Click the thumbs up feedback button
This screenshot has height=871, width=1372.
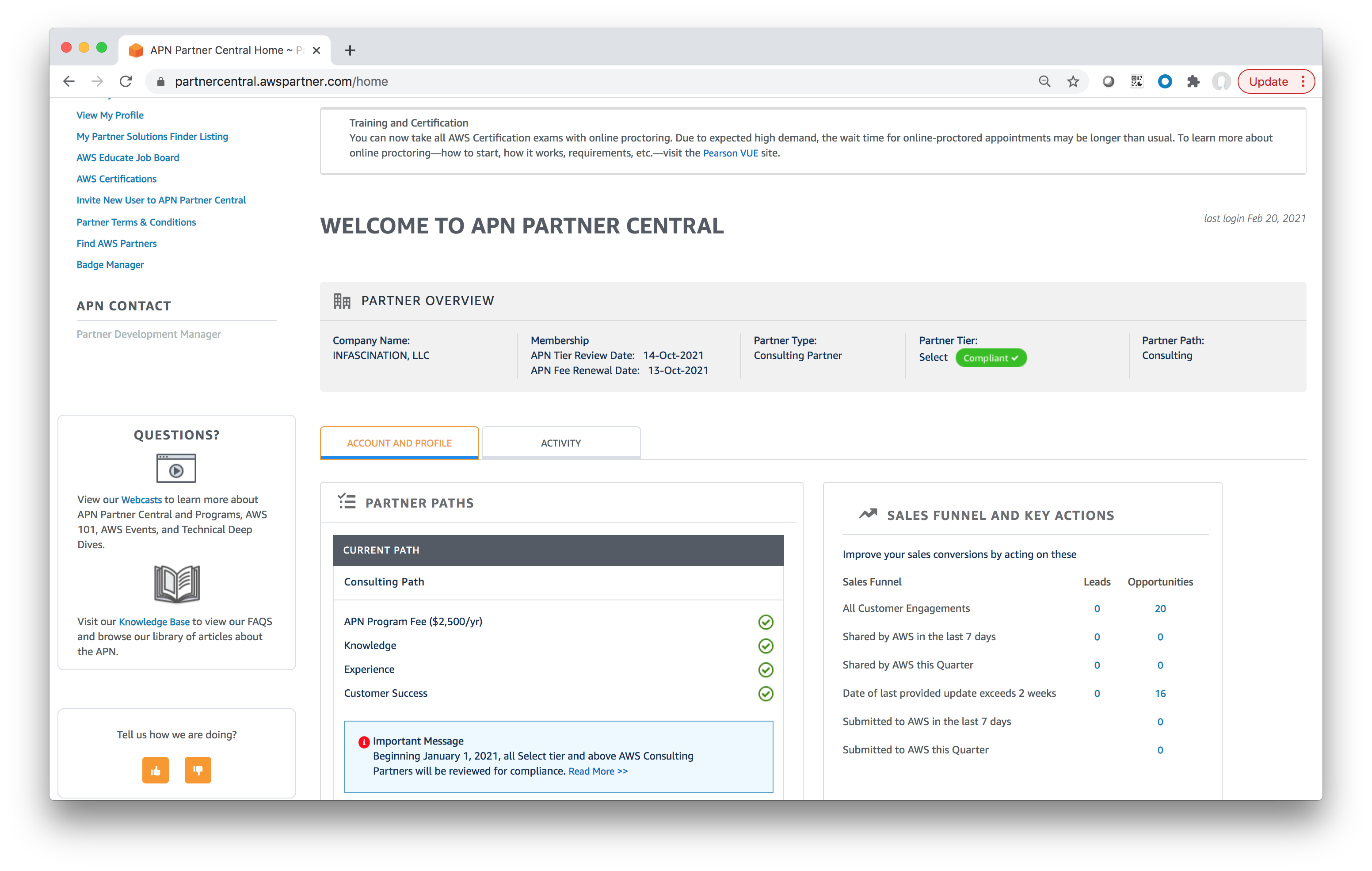156,770
